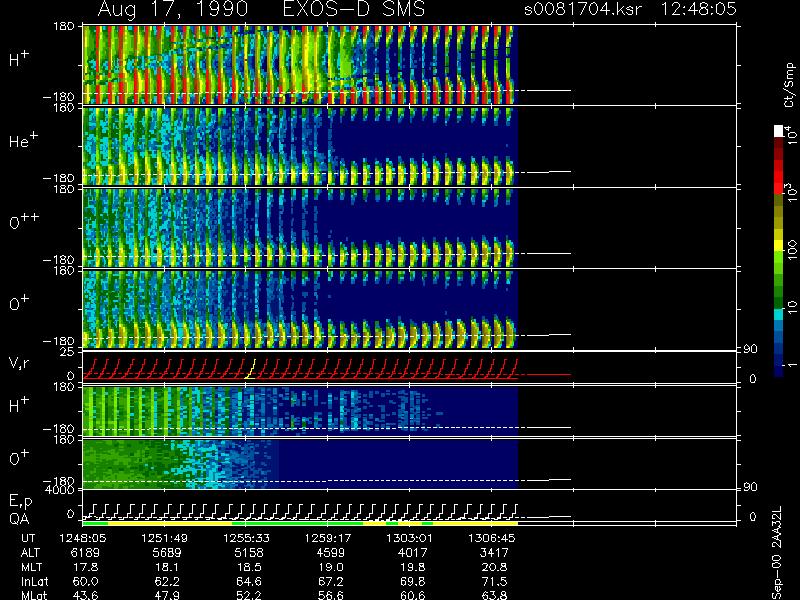Click the MLat value '63.8'
This screenshot has width=800, height=600.
click(x=494, y=595)
